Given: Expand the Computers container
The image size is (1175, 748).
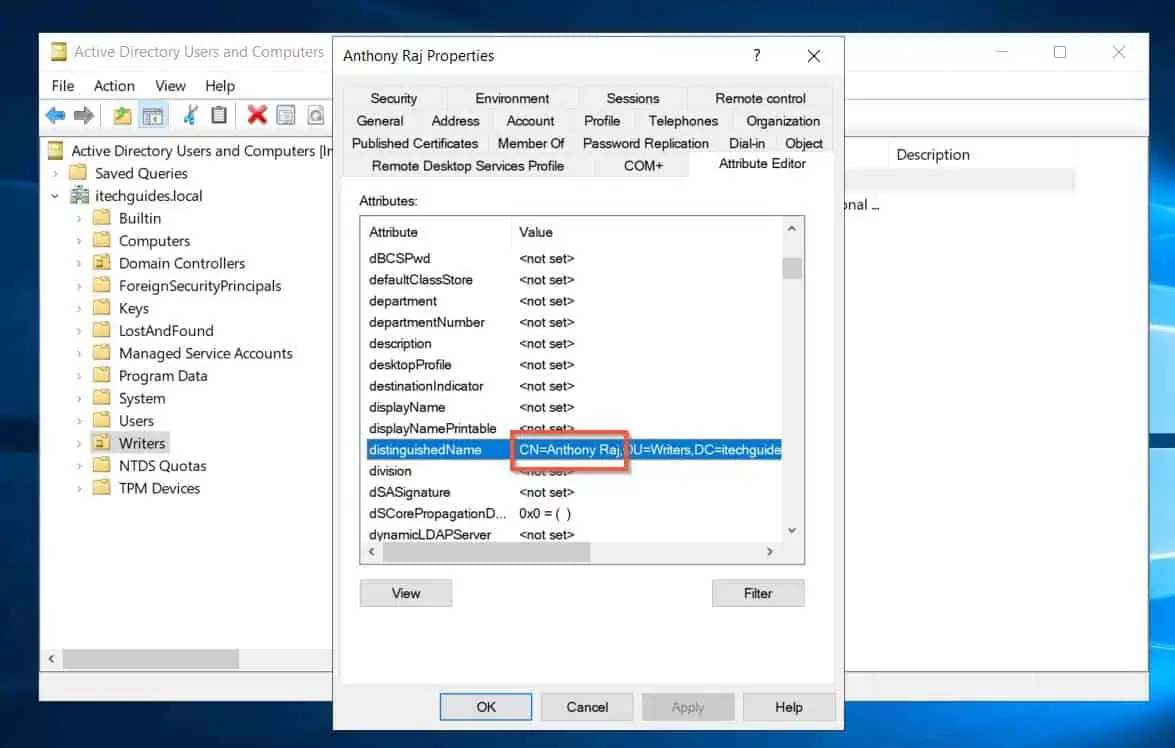Looking at the screenshot, I should click(79, 241).
